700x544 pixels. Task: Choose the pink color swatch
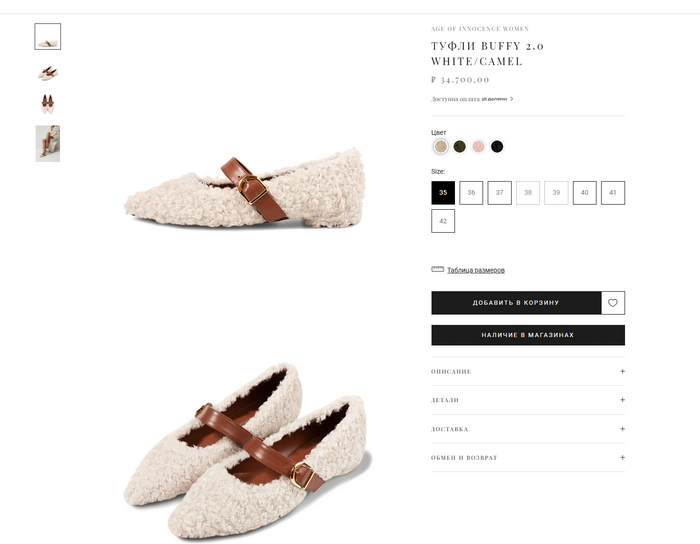[x=478, y=147]
